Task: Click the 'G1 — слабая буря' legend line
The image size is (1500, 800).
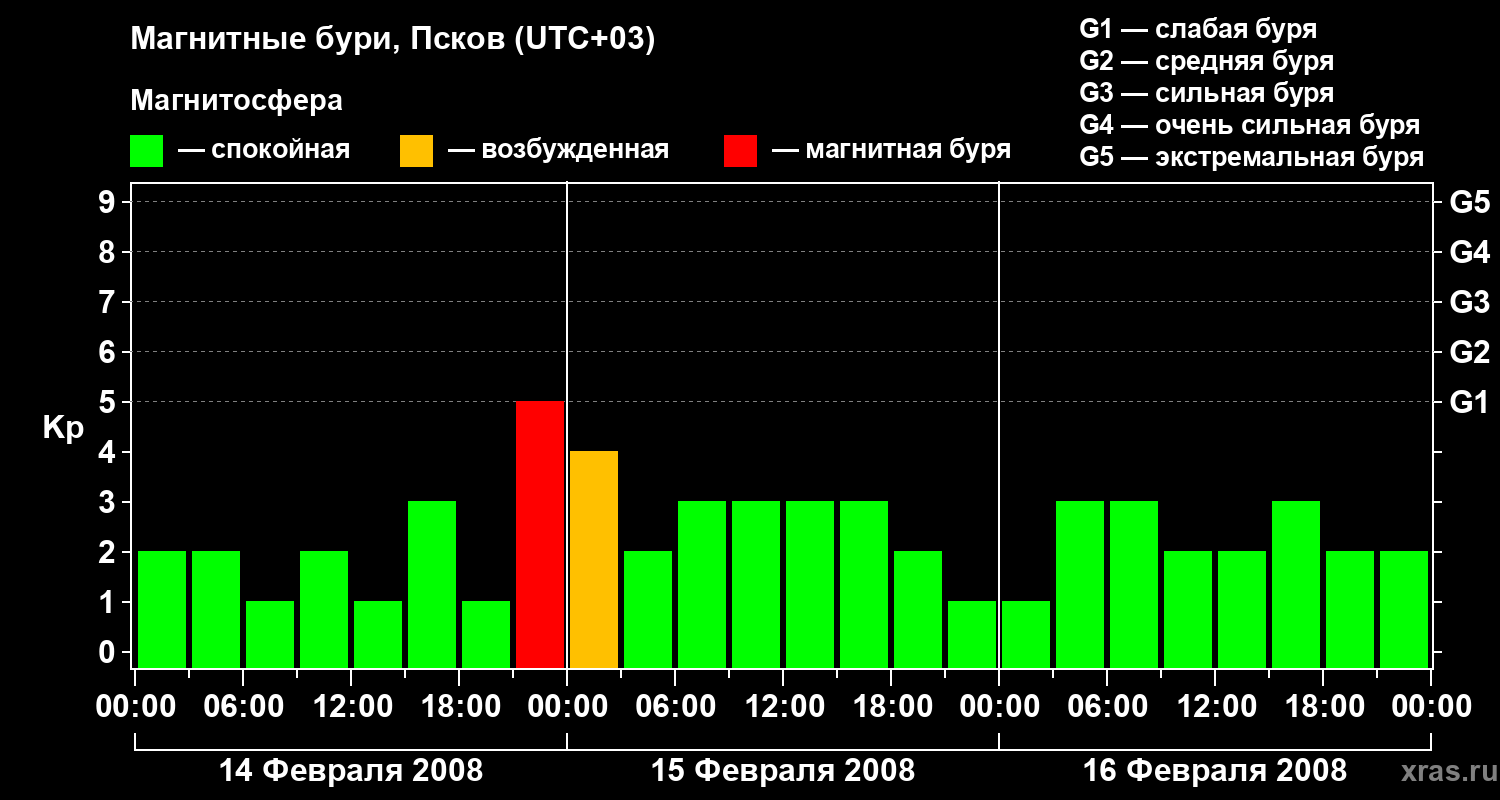Action: [1198, 29]
